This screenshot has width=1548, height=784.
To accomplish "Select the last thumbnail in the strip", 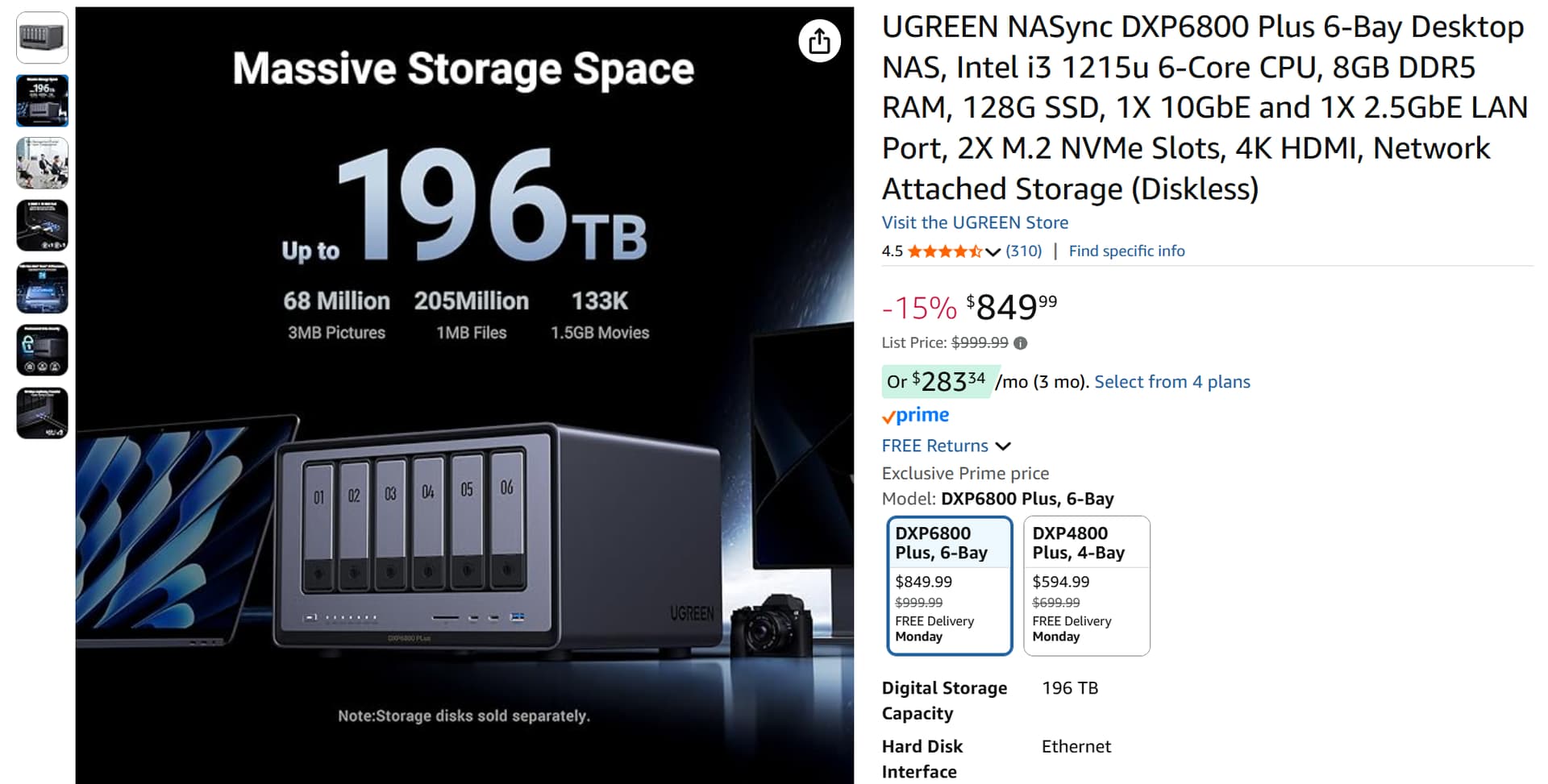I will click(x=43, y=413).
